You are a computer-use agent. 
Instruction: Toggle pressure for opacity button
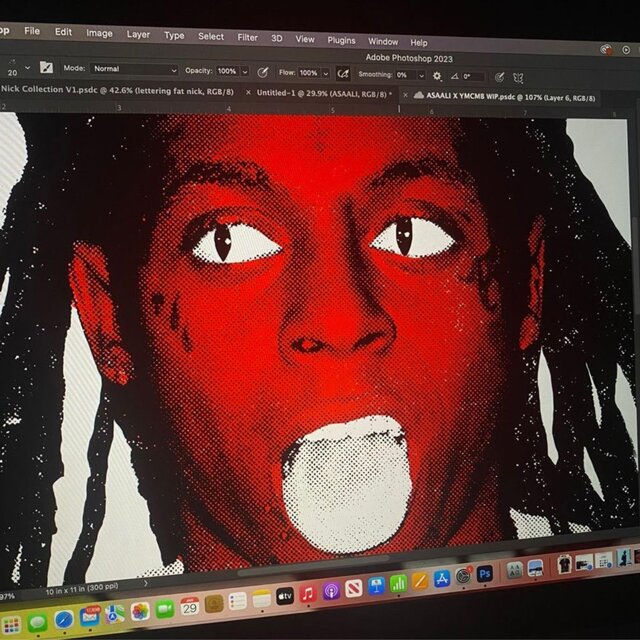[263, 73]
